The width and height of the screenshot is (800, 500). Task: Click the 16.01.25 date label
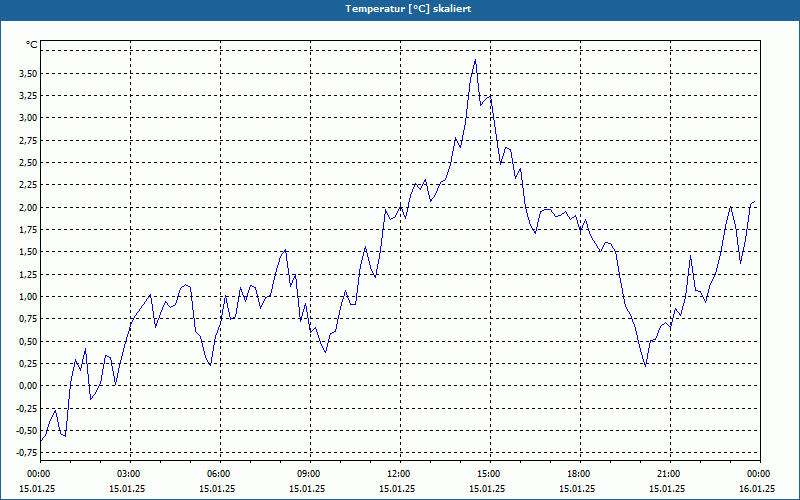point(757,489)
